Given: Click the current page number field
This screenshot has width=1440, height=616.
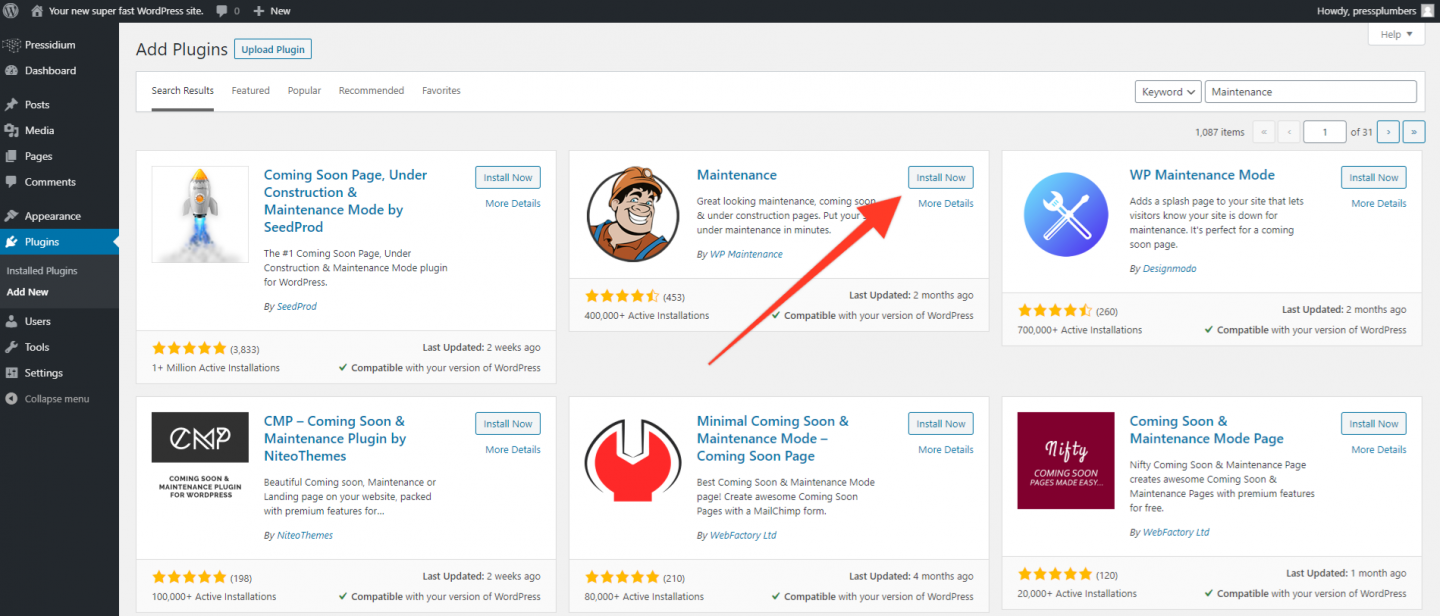Looking at the screenshot, I should [1325, 132].
